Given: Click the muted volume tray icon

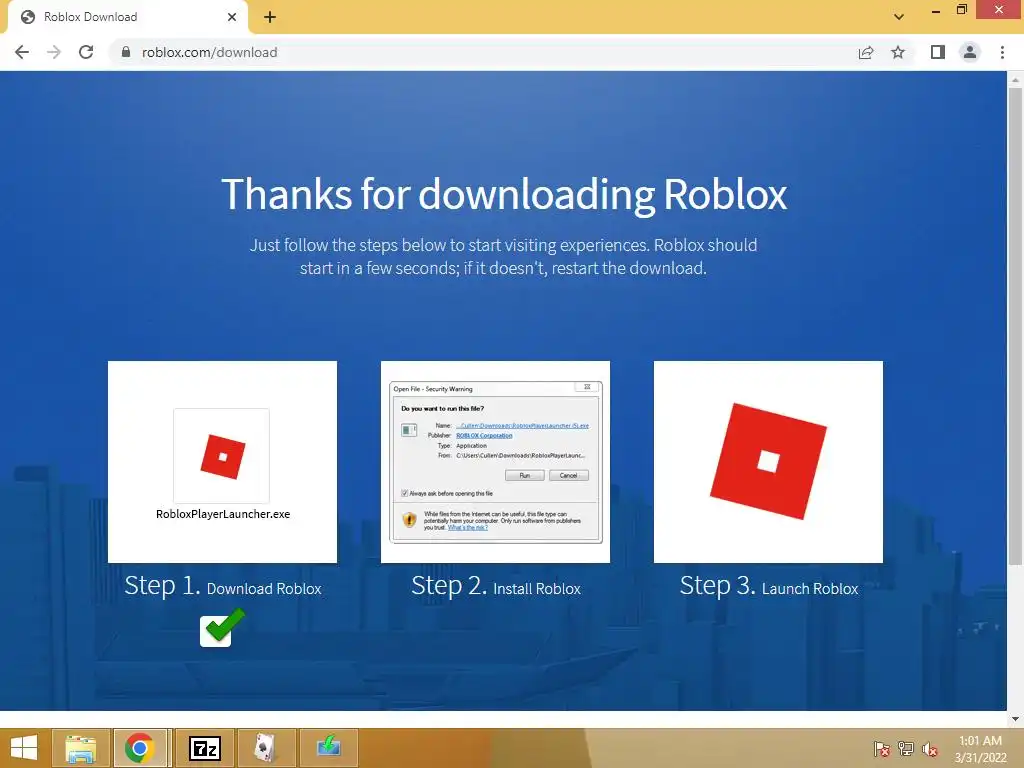Looking at the screenshot, I should coord(930,749).
